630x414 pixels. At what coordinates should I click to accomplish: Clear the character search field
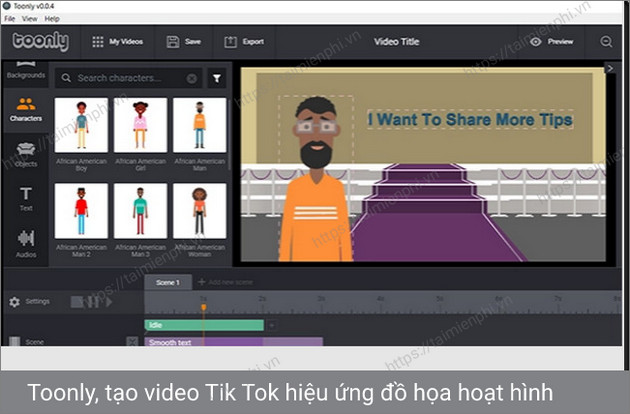pos(192,78)
